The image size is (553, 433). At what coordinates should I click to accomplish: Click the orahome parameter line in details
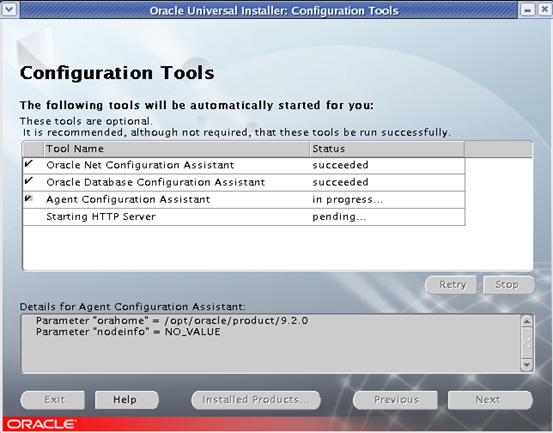(x=172, y=321)
